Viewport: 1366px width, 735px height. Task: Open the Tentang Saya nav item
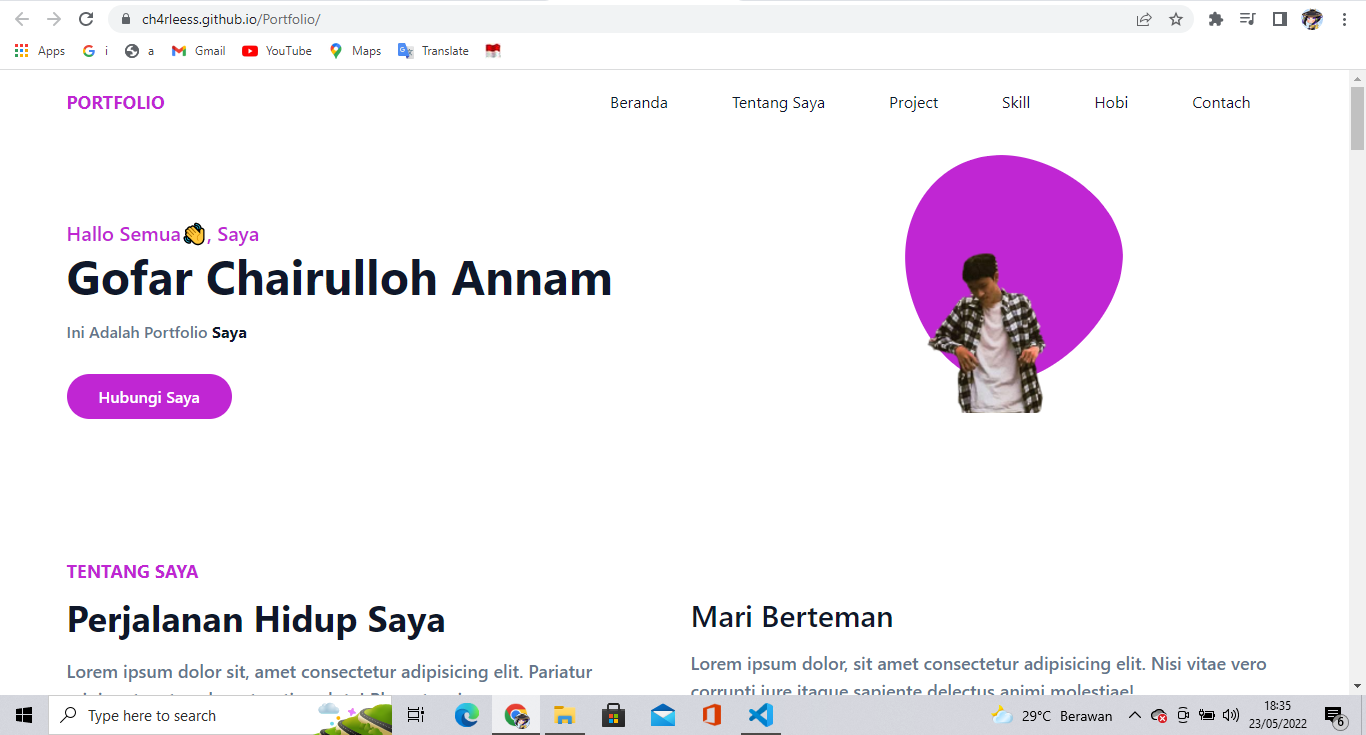point(778,103)
